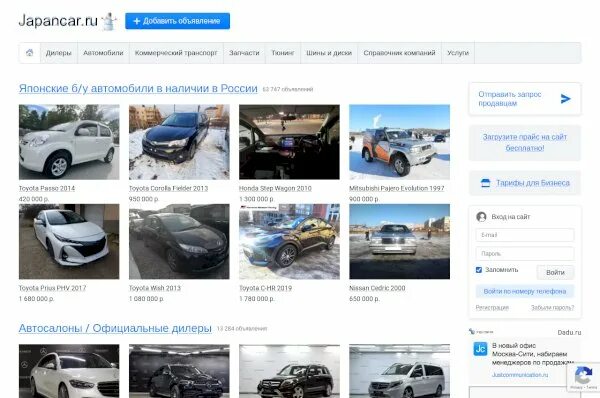This screenshot has height=398, width=600.
Task: Open the Toyota Corolla Fielder 2013 photo
Action: (179, 142)
